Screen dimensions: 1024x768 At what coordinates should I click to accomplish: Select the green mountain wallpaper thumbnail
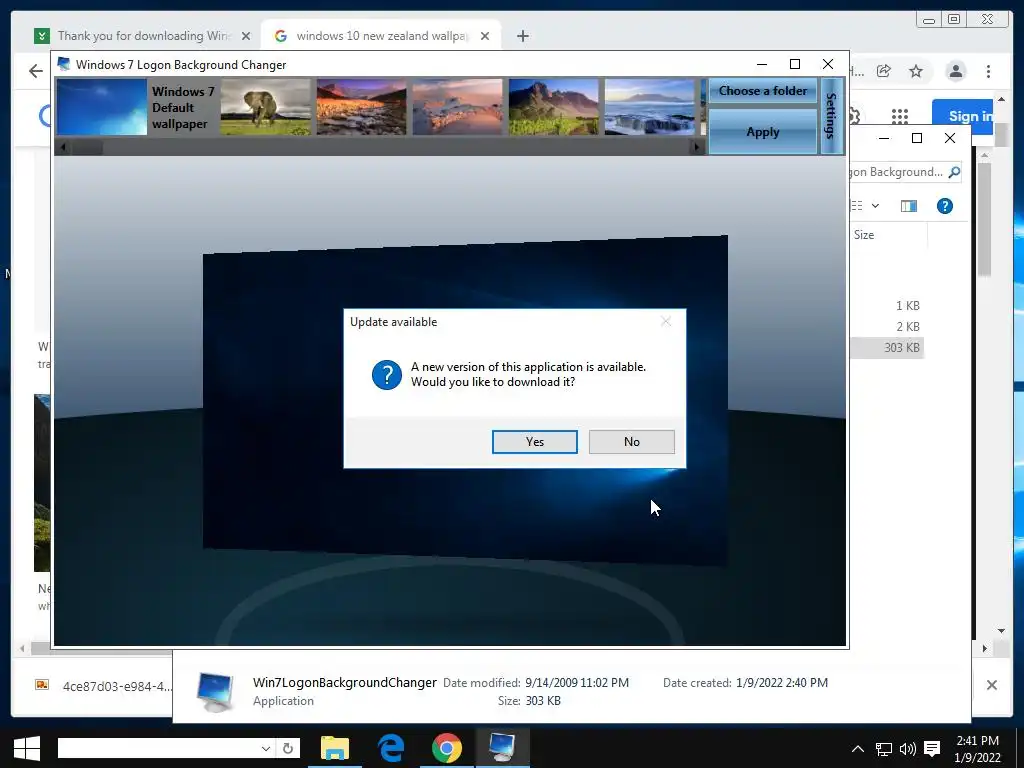(553, 107)
